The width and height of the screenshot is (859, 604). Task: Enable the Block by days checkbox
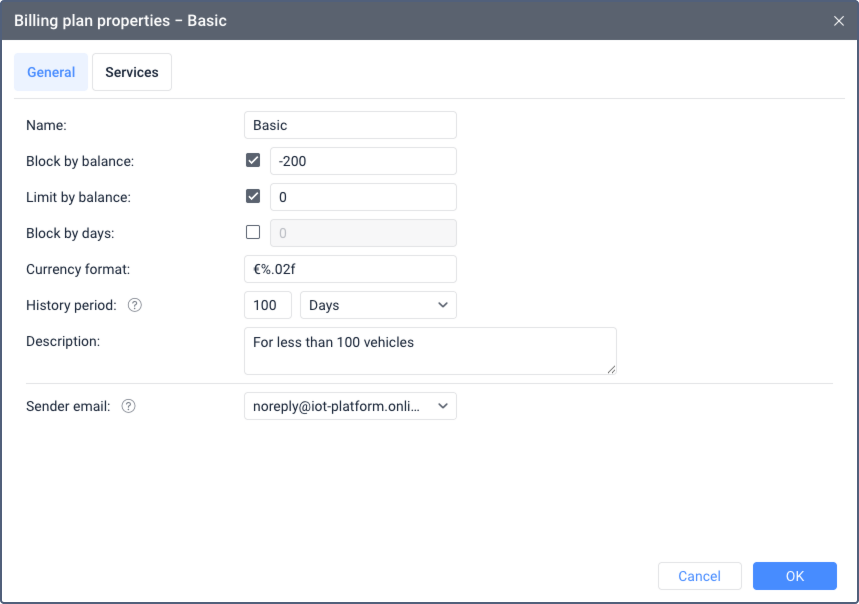[x=253, y=232]
